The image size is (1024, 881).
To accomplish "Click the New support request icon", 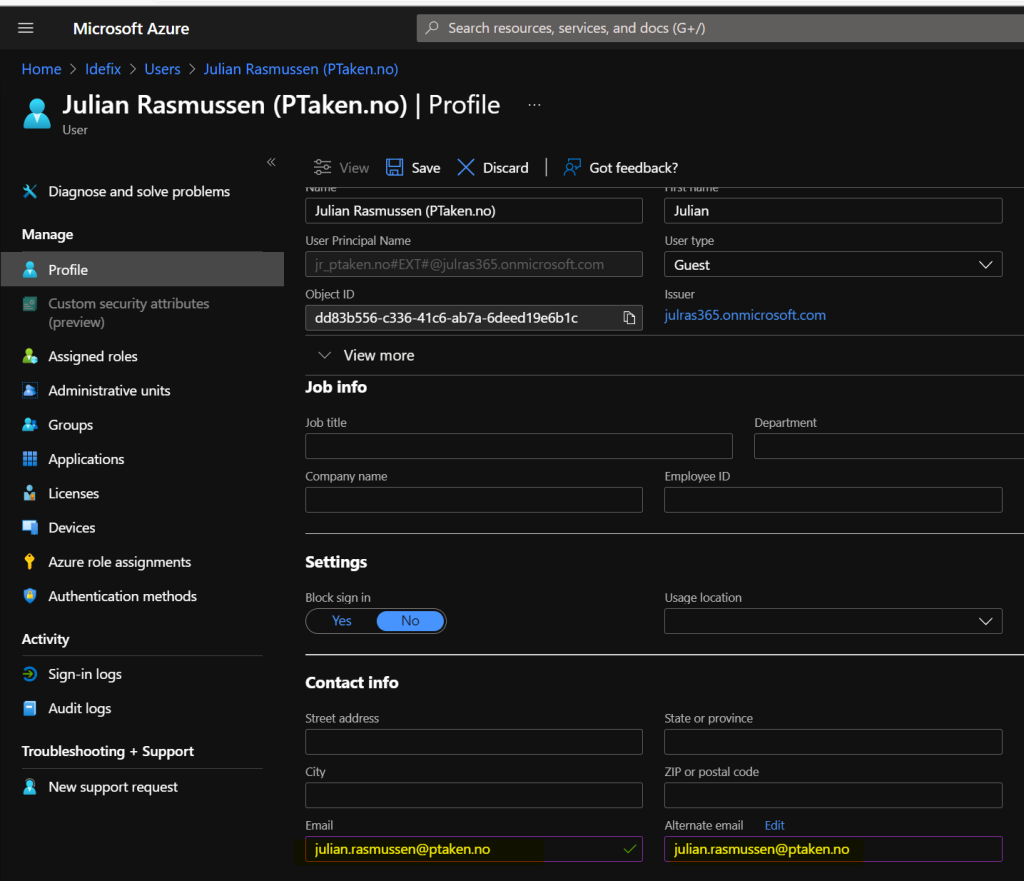I will pyautogui.click(x=29, y=786).
